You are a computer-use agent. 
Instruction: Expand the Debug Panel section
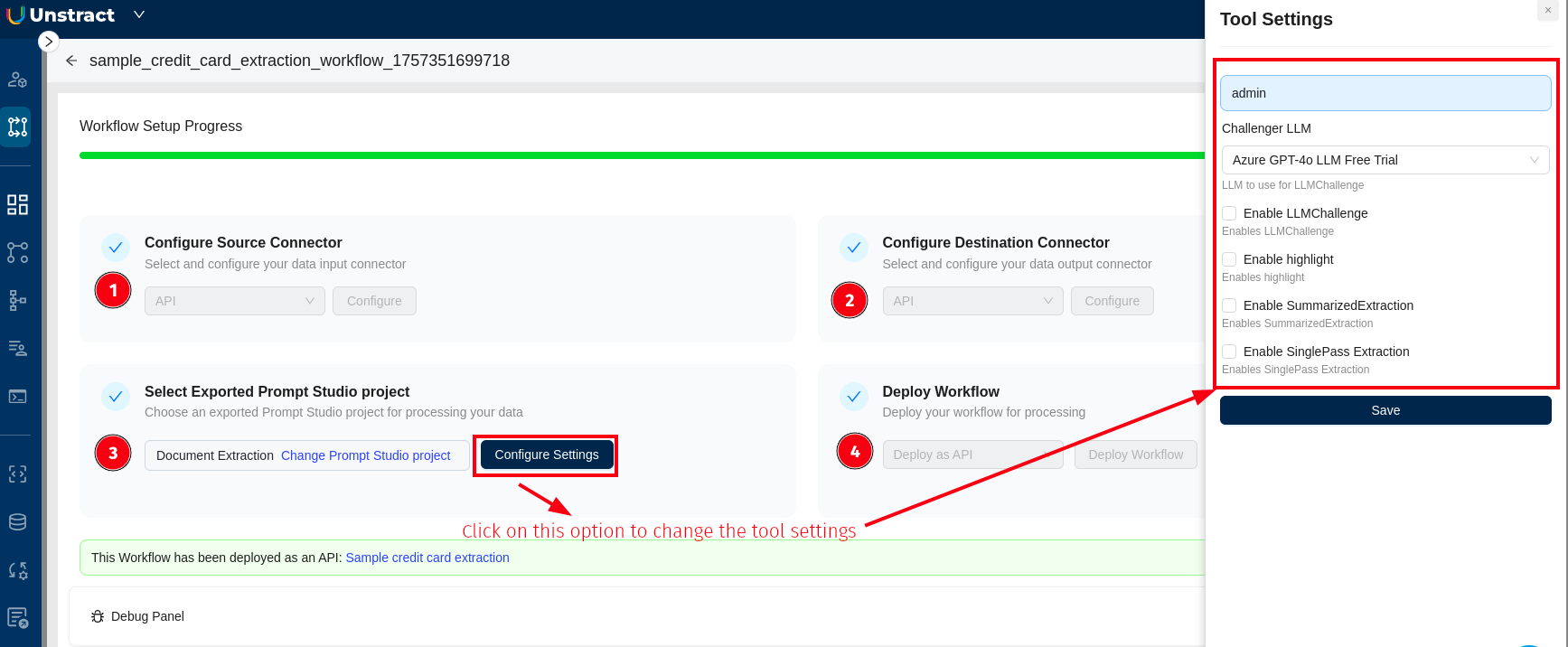click(x=147, y=616)
